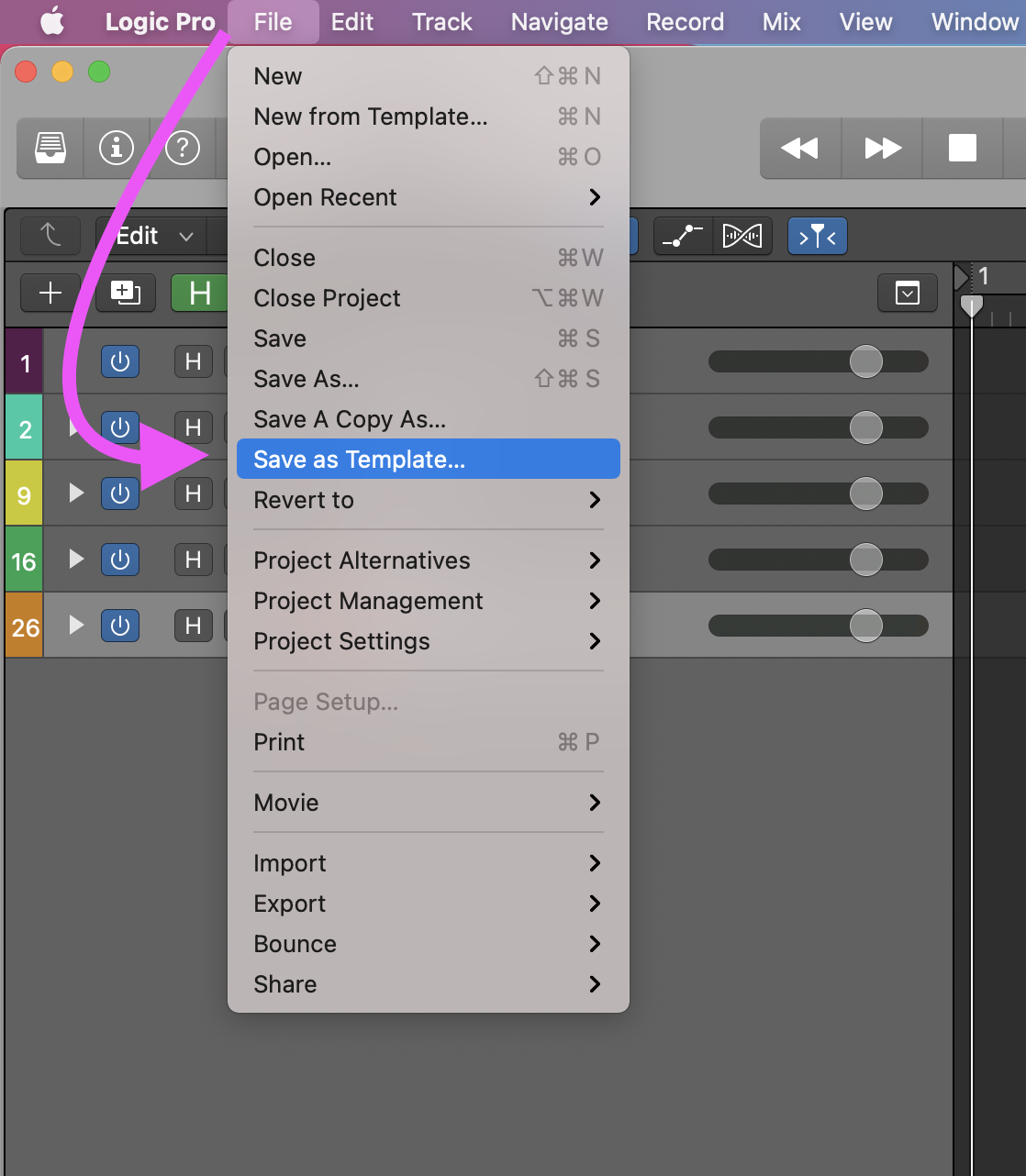
Task: Toggle power button on track 1
Action: click(x=120, y=361)
